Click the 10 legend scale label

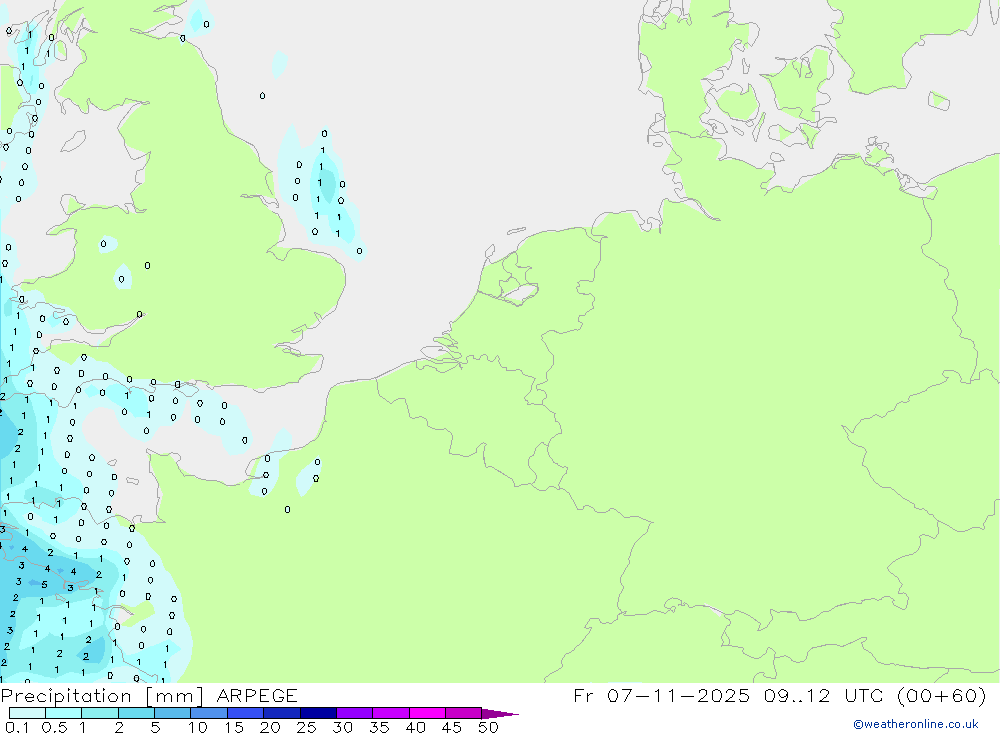click(x=198, y=727)
